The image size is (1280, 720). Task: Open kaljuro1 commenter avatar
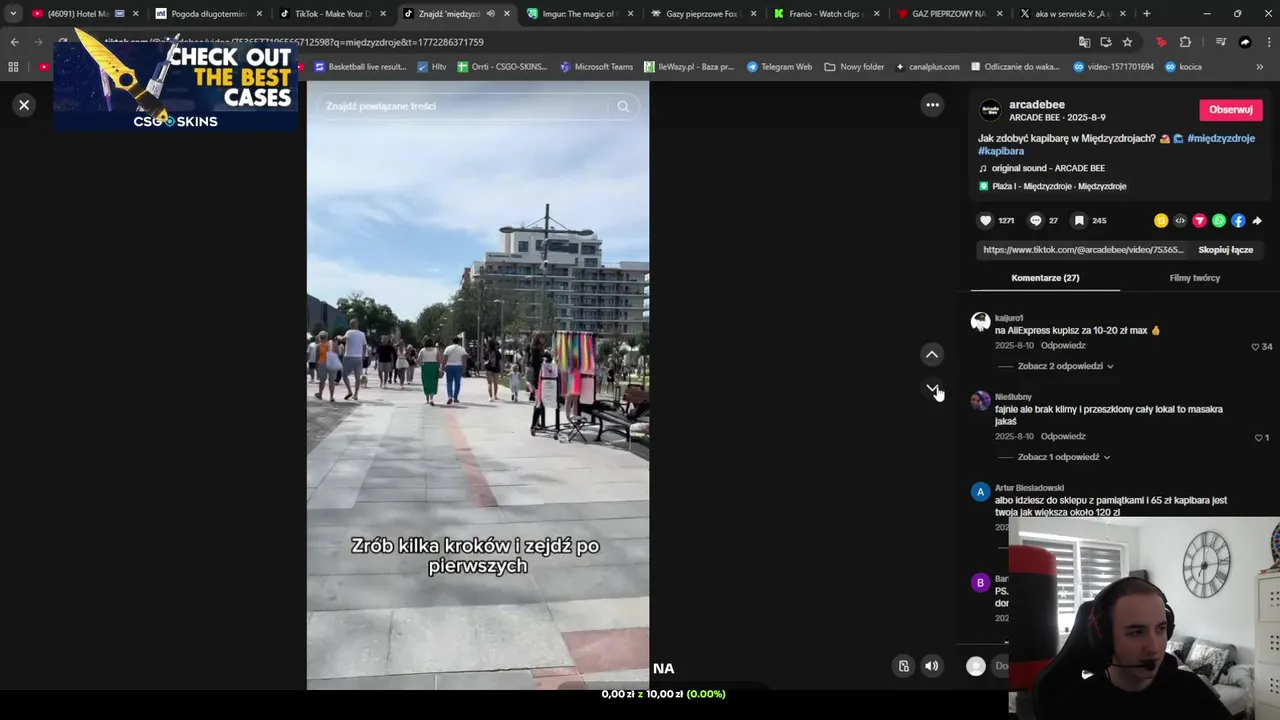980,322
